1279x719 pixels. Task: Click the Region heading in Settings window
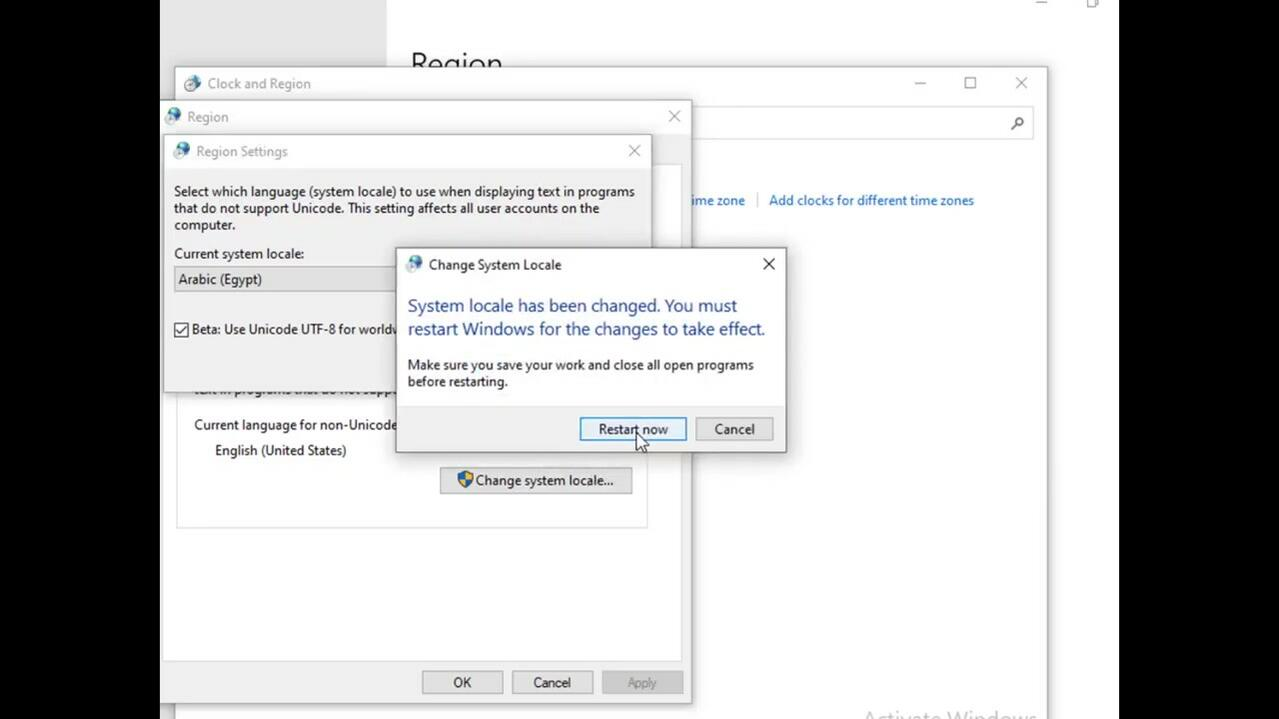click(457, 60)
